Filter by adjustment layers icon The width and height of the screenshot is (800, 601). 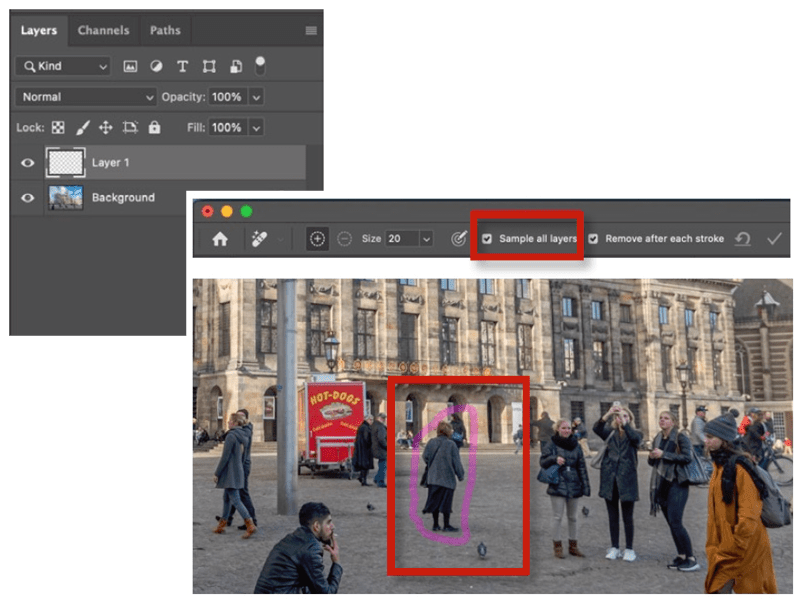(x=156, y=66)
